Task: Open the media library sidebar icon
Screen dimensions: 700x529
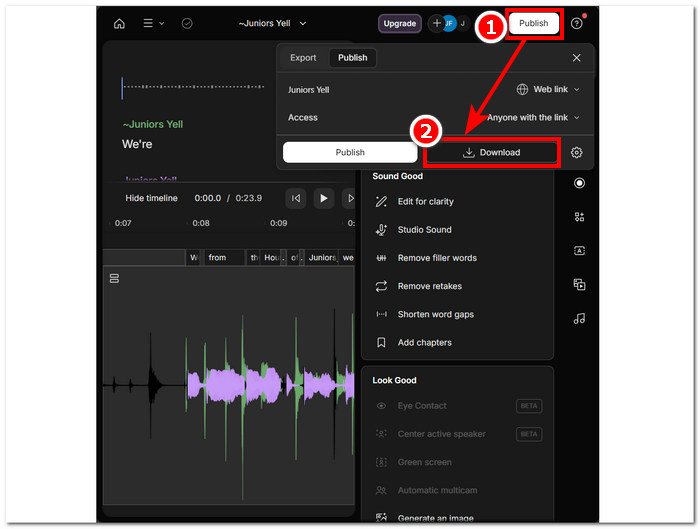Action: pyautogui.click(x=579, y=284)
